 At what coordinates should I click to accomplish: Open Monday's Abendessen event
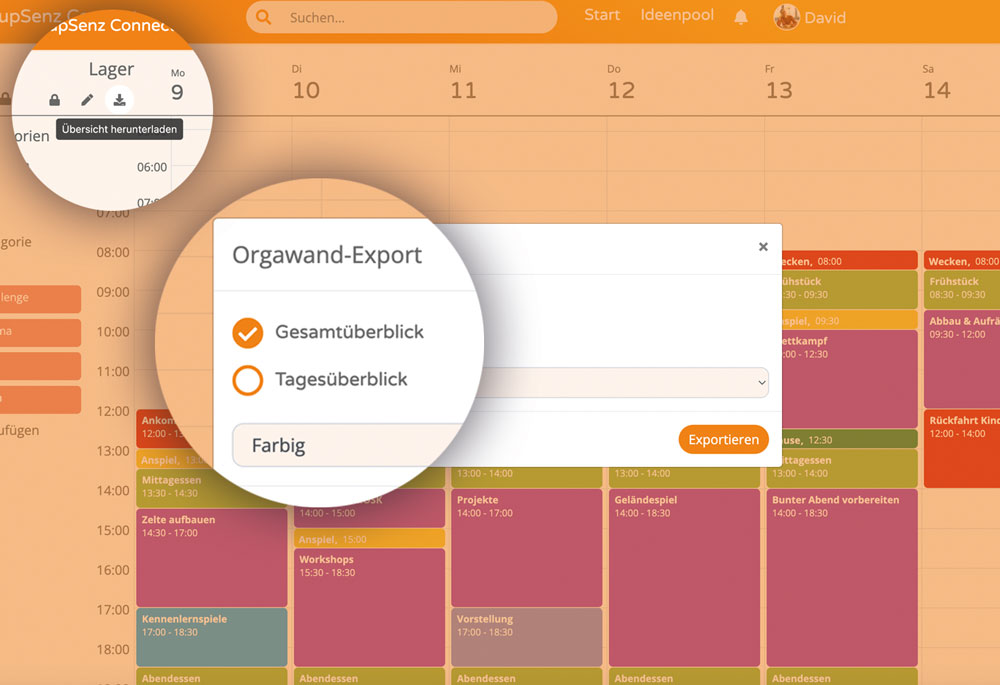[212, 677]
